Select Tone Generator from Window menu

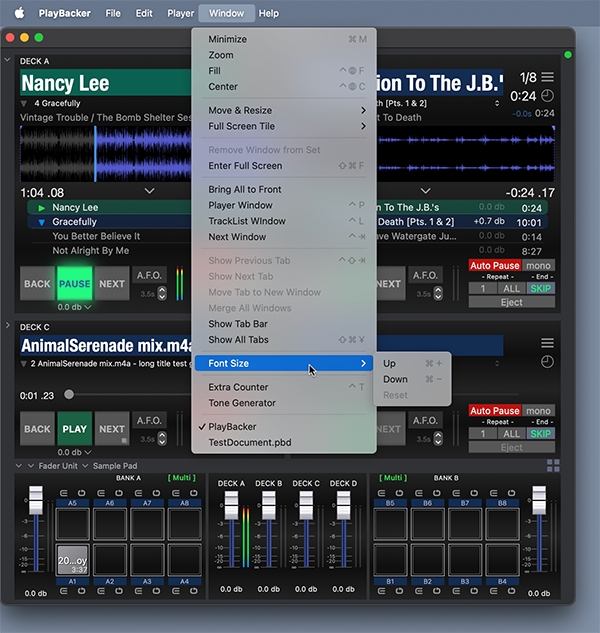click(241, 403)
